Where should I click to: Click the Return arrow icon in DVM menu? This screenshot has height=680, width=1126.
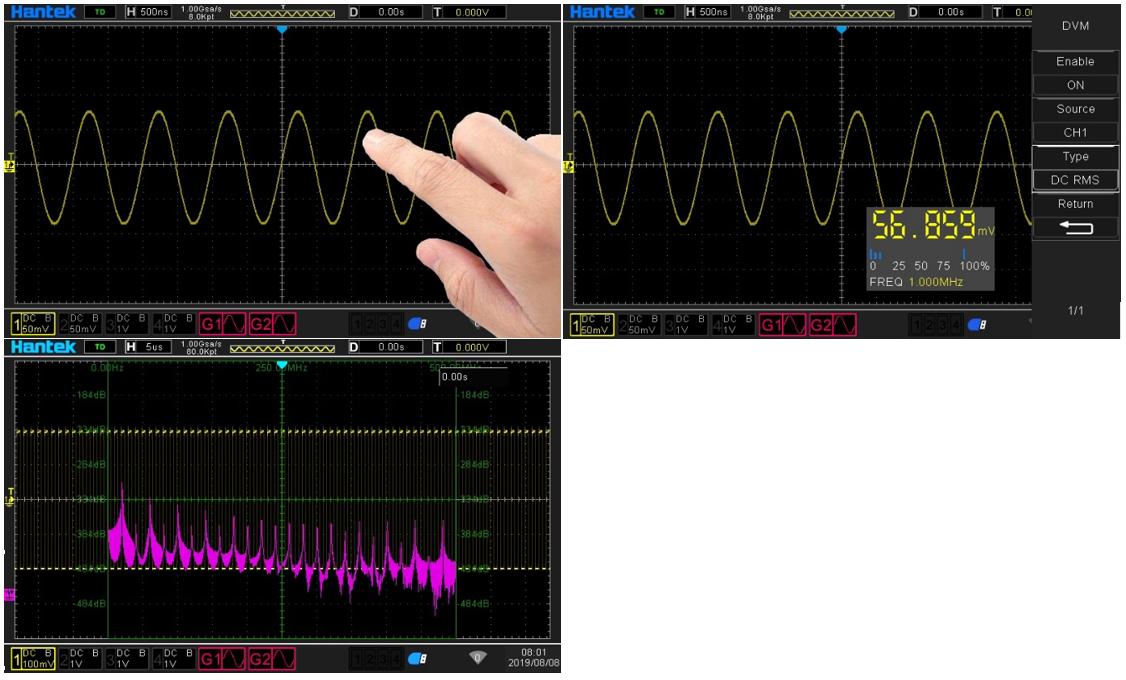pos(1075,228)
